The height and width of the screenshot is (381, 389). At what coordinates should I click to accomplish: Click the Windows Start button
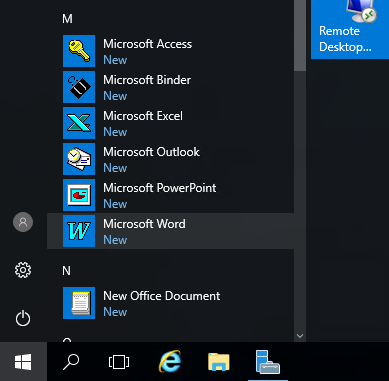(23, 362)
